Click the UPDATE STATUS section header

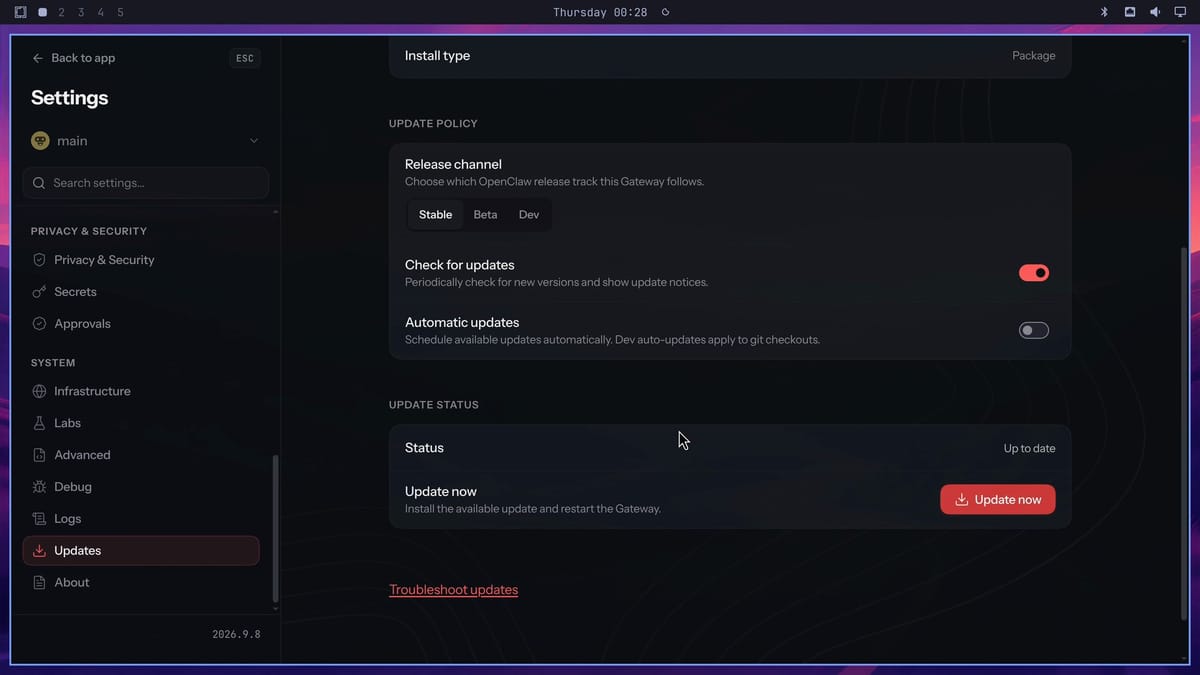434,405
